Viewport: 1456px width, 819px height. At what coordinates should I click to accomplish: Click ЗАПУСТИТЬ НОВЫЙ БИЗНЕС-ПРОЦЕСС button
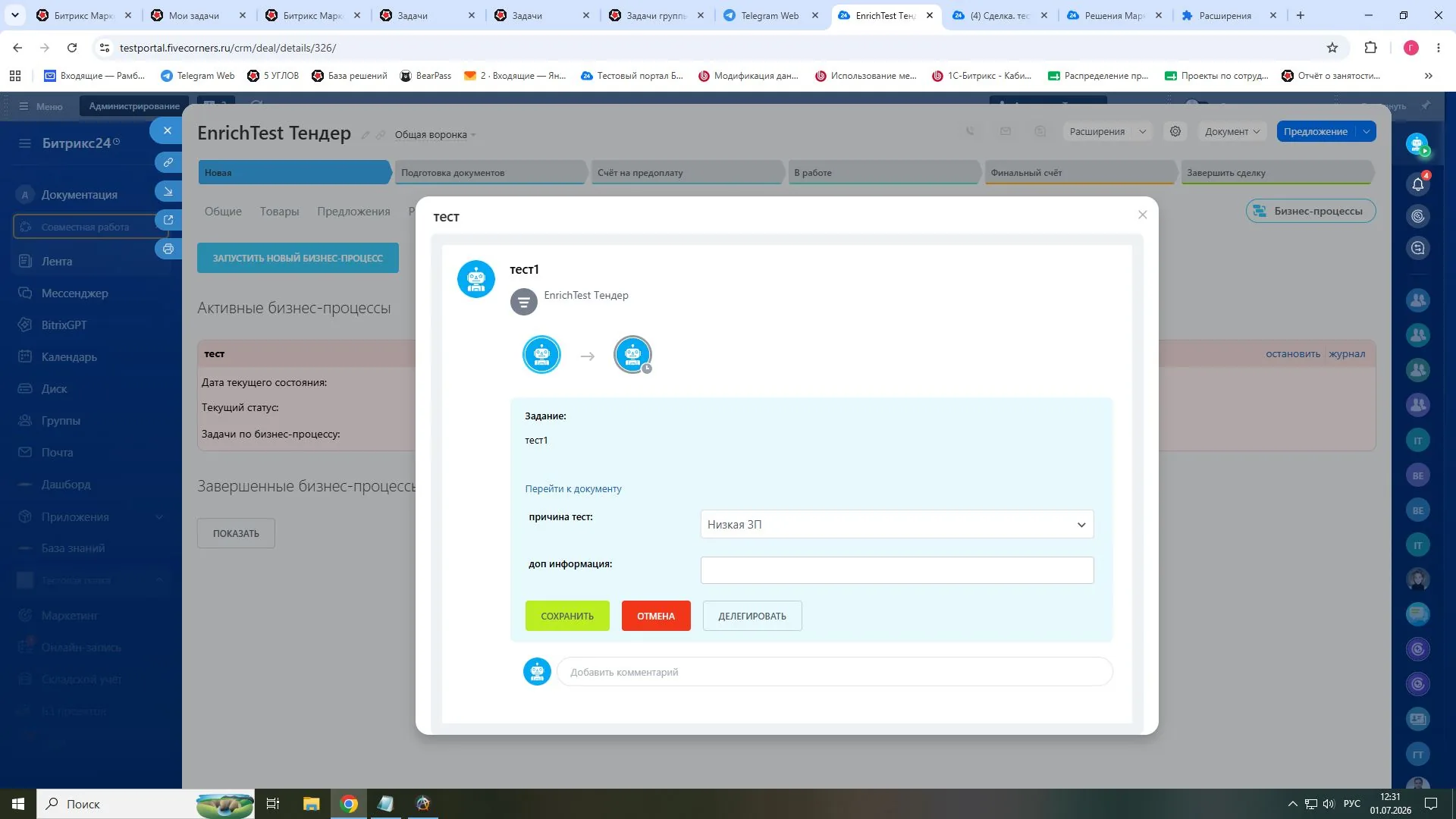298,258
